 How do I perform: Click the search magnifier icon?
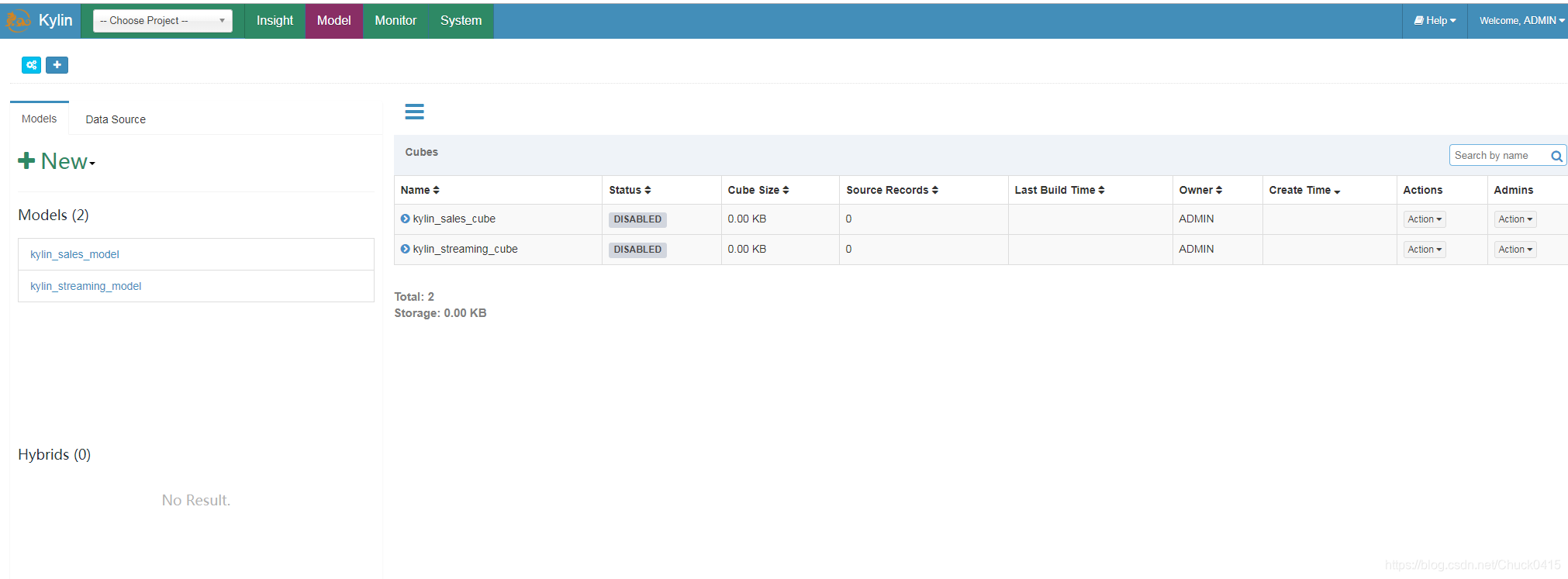1556,156
